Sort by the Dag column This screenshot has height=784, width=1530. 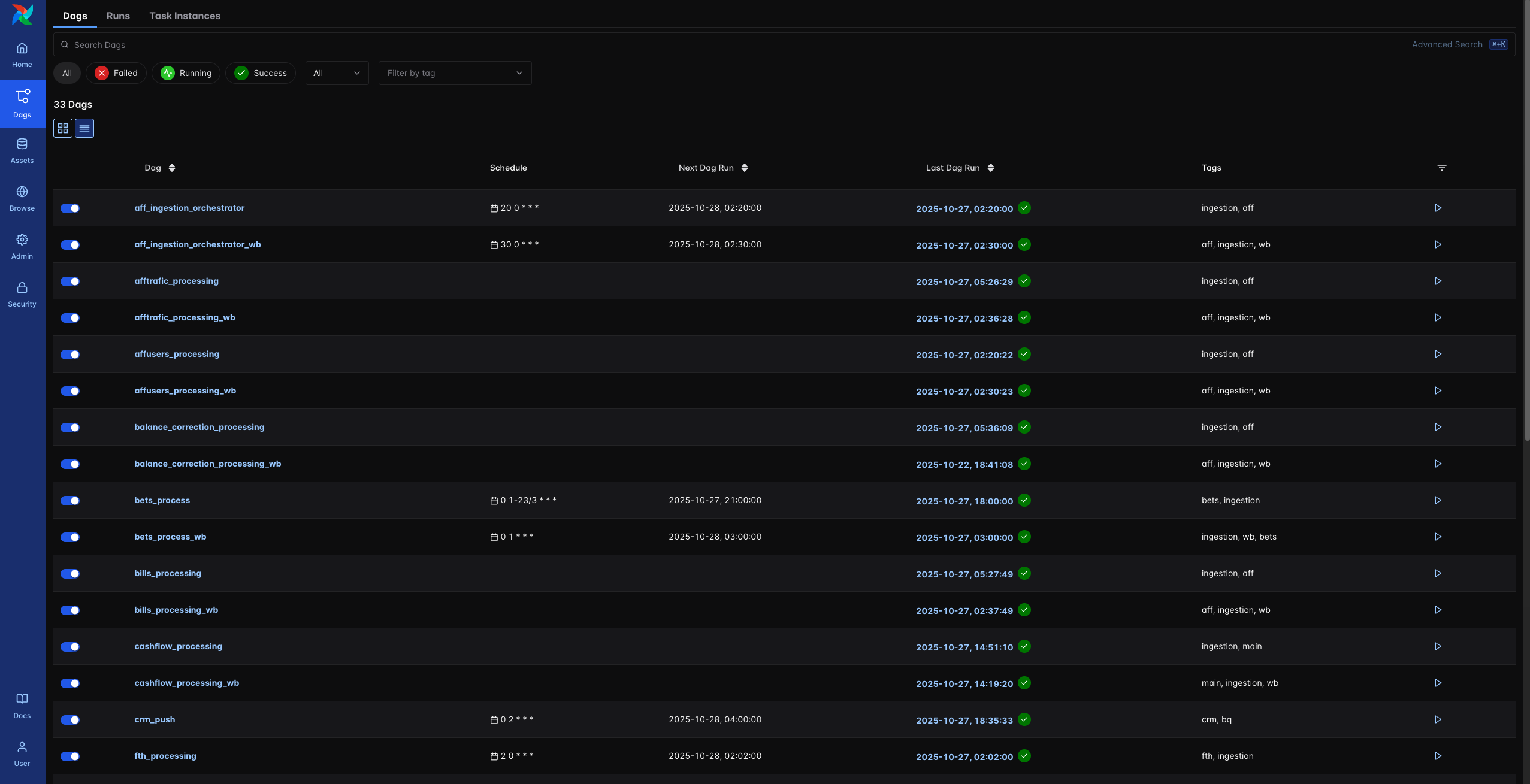(x=160, y=168)
